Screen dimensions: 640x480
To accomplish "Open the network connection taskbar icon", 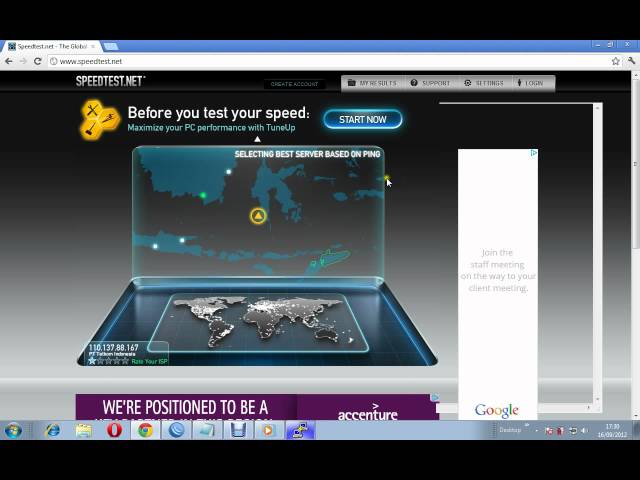I will click(300, 430).
